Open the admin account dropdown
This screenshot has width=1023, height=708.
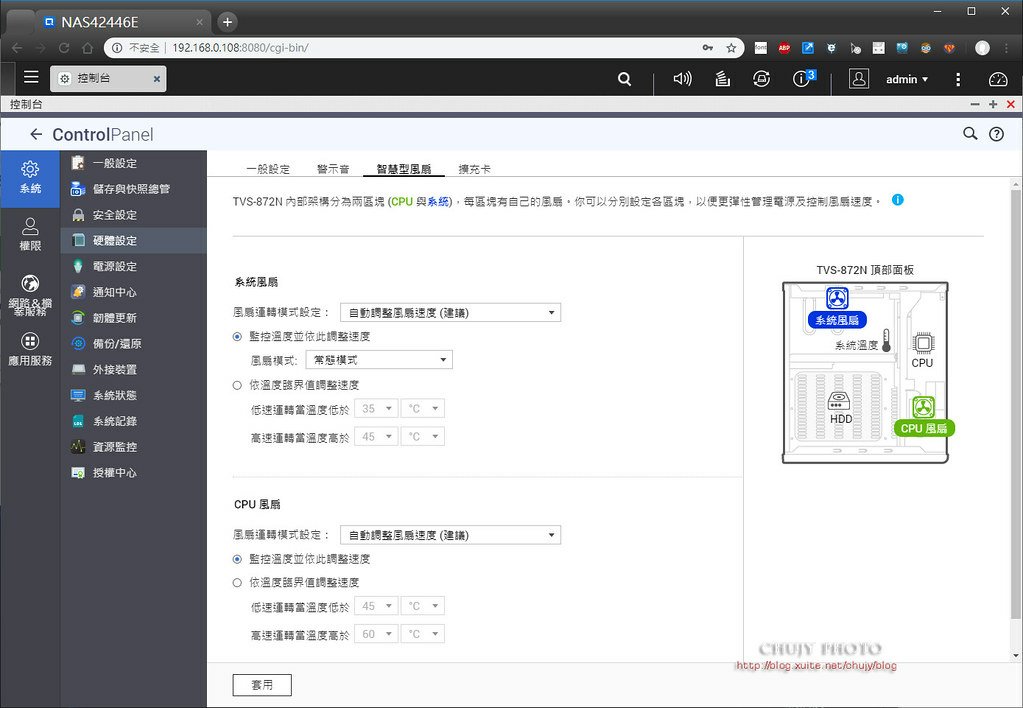click(x=907, y=80)
